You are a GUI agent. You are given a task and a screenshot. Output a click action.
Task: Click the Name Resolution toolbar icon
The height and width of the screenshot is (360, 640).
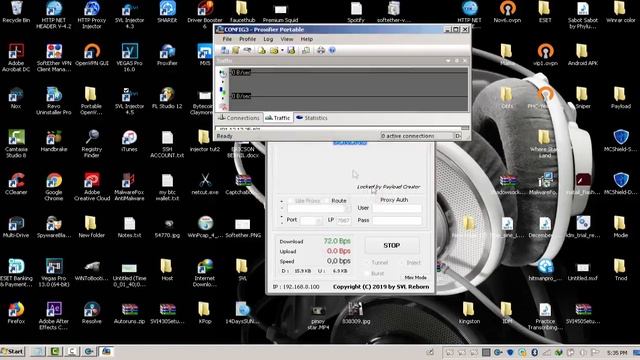pyautogui.click(x=247, y=50)
